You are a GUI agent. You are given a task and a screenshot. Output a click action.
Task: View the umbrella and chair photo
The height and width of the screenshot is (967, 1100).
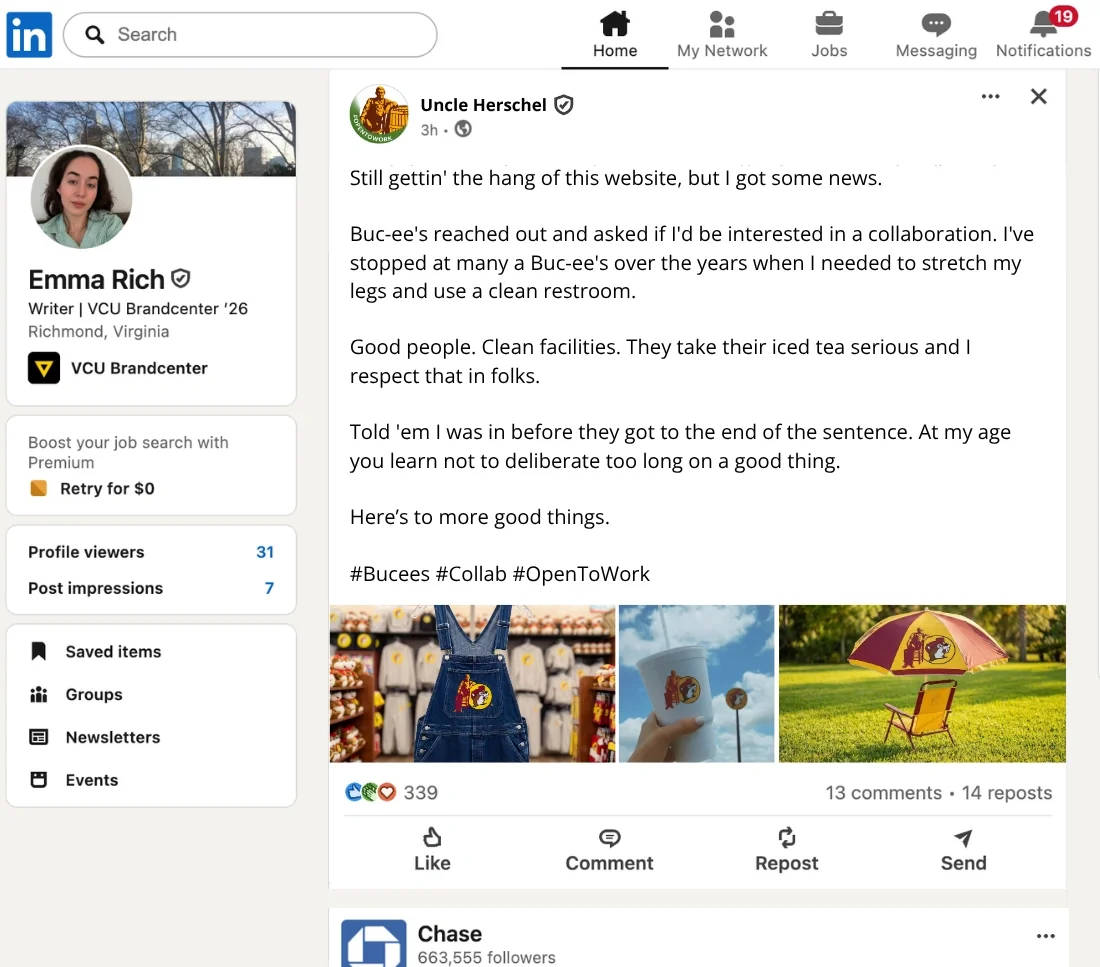coord(922,683)
